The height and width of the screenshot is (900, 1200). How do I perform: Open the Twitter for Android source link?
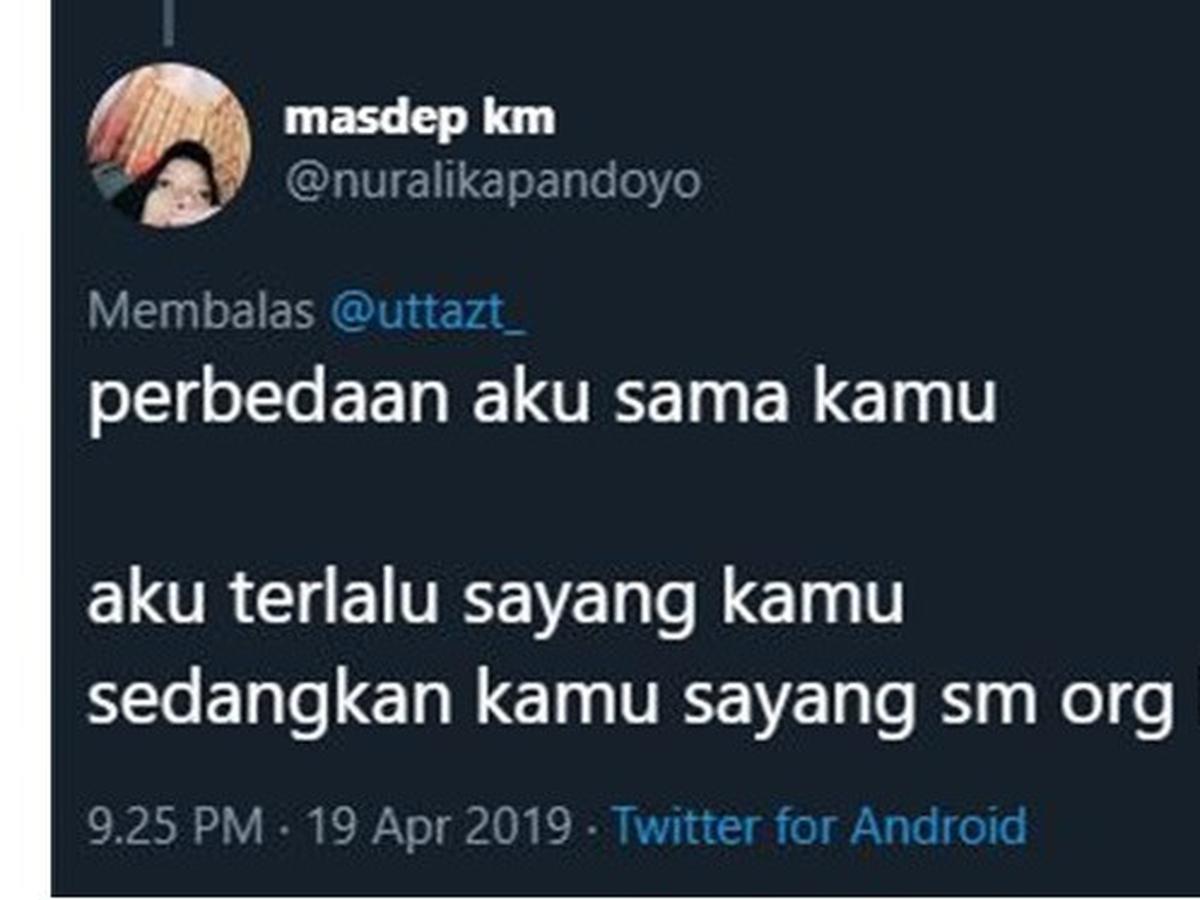[x=819, y=827]
